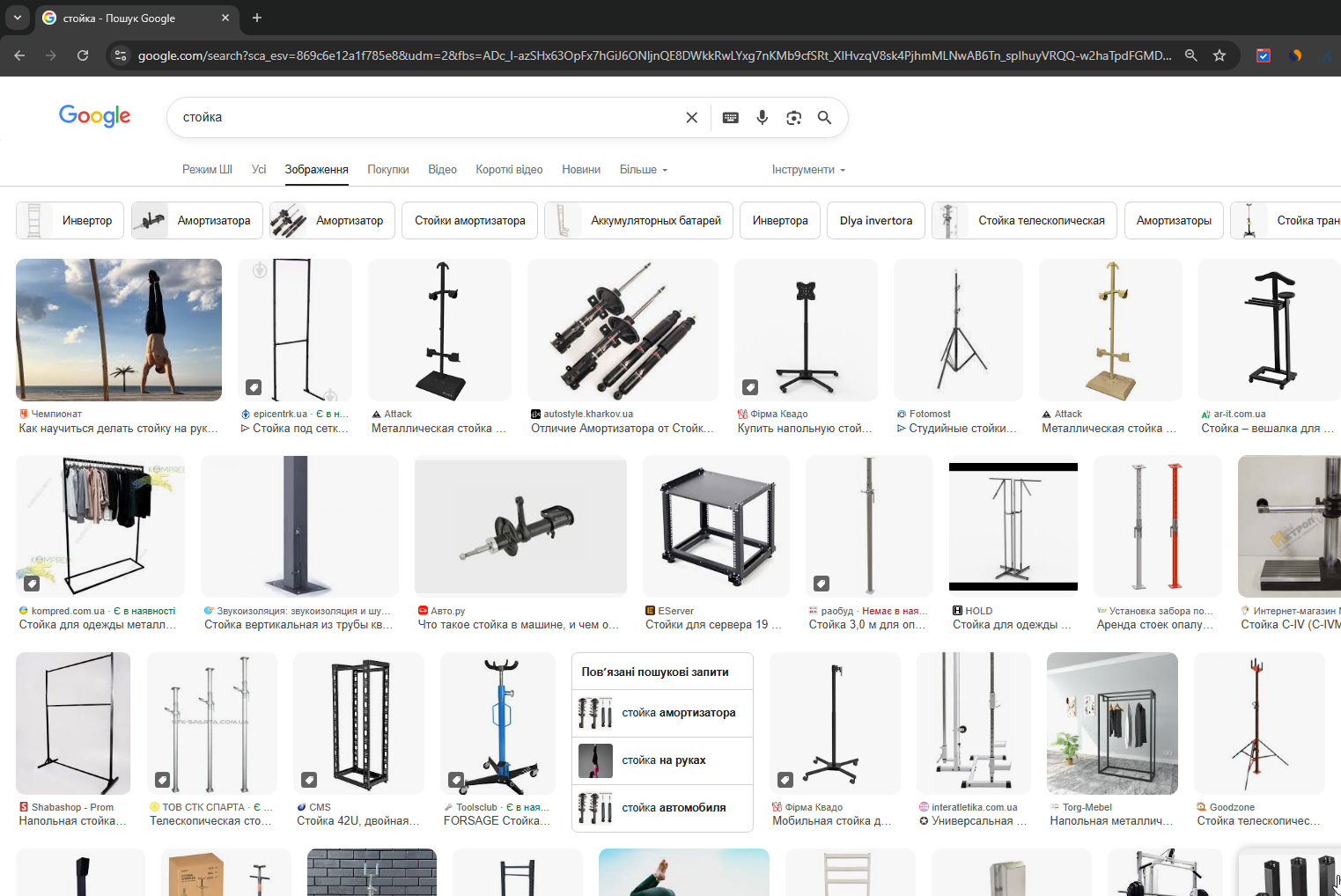
Task: Select the 'Dlya invertora' filter chip
Action: pos(876,221)
